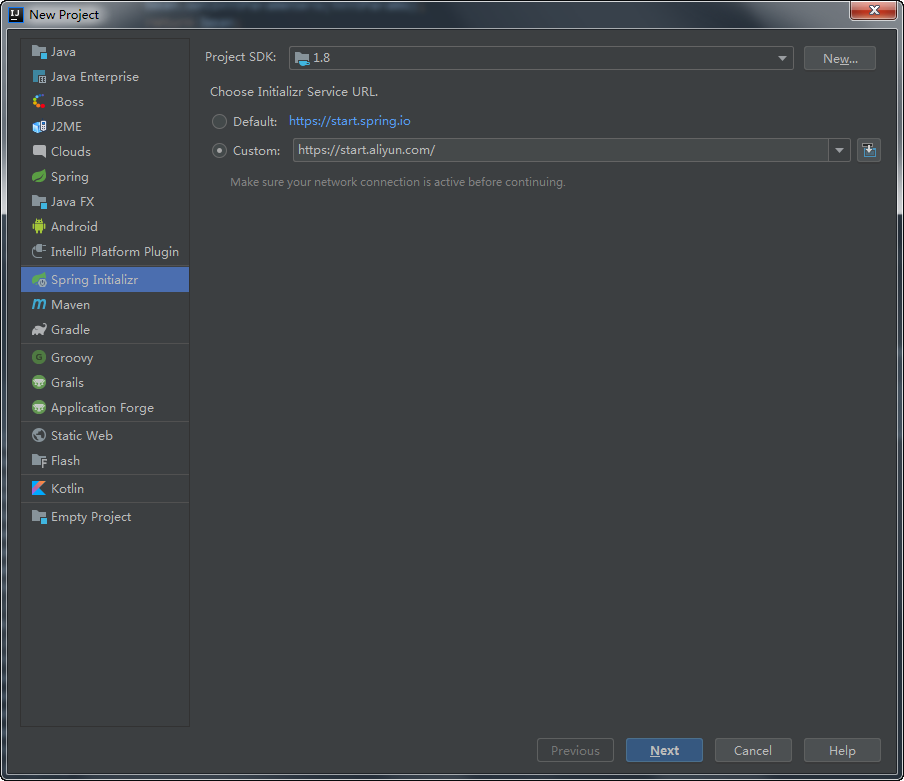904x781 pixels.
Task: Select the Default initializr service radio button
Action: coord(219,121)
